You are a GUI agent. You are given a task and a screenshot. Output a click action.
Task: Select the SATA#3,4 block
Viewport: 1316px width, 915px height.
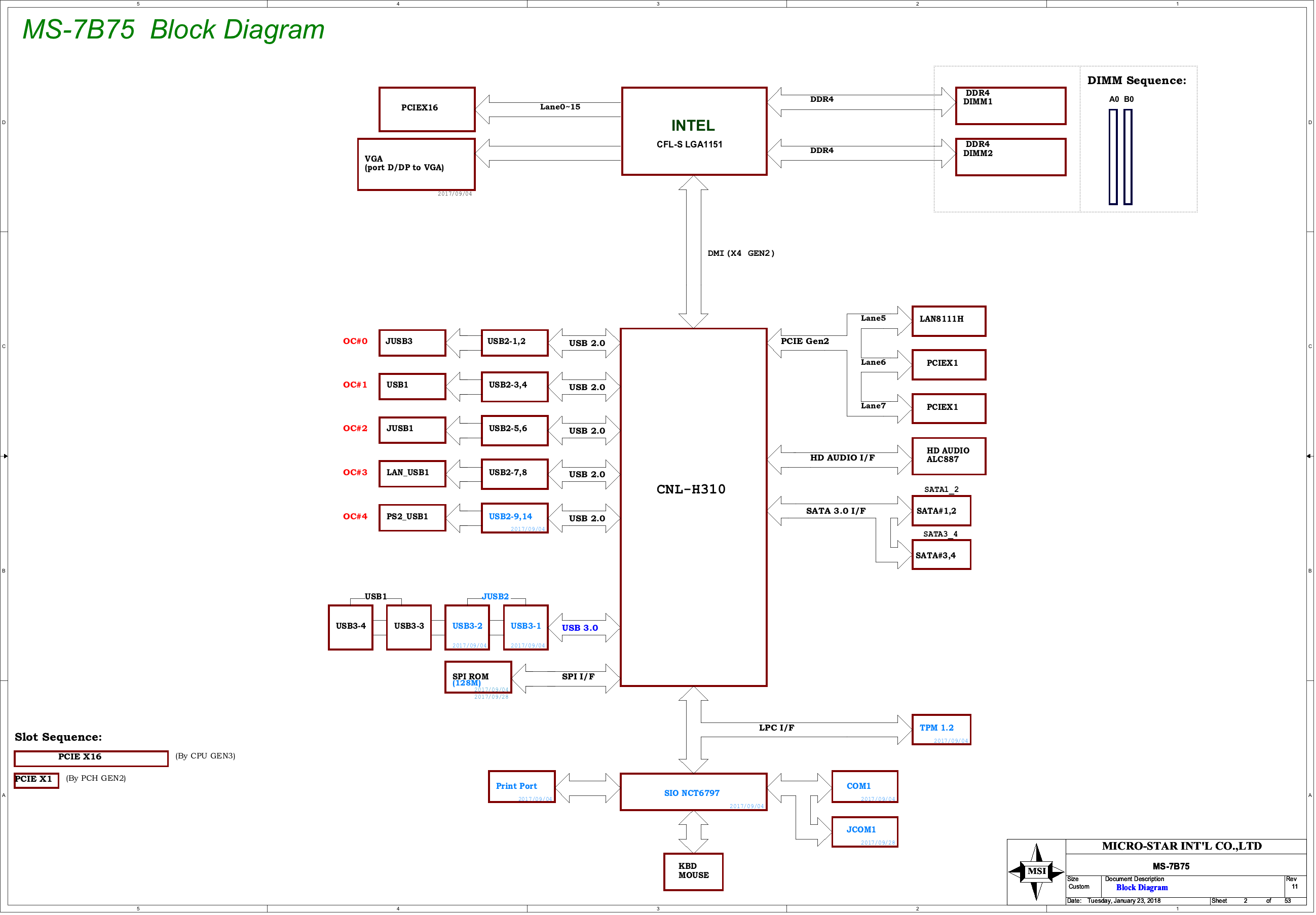pos(941,555)
